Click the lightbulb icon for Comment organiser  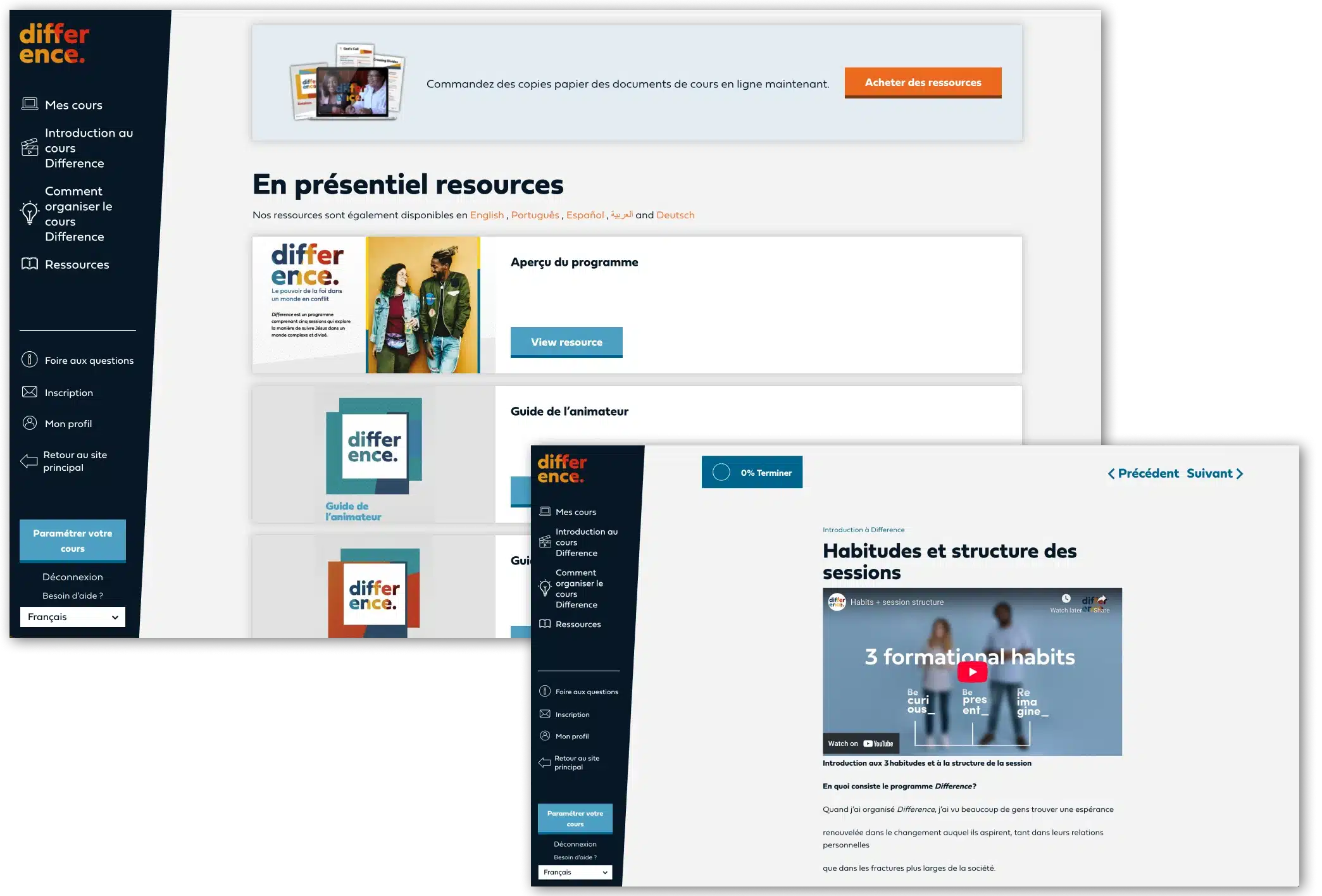coord(30,213)
